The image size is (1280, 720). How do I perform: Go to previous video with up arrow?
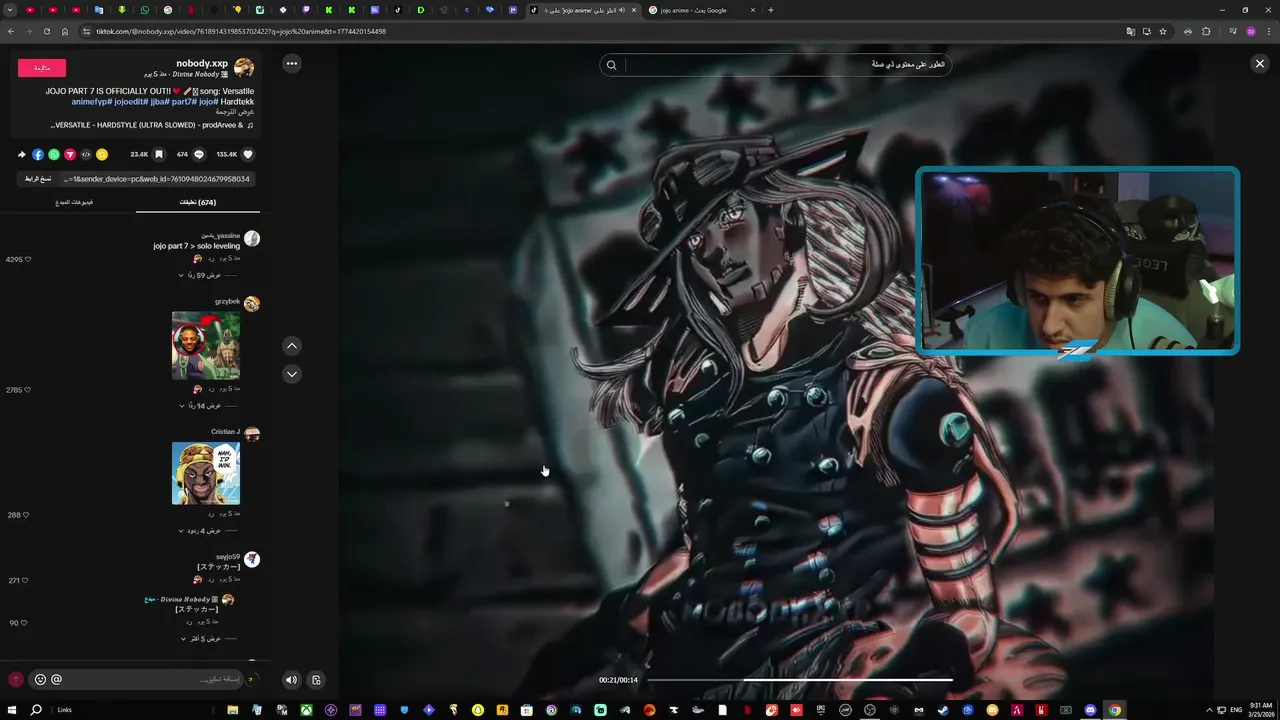click(292, 346)
